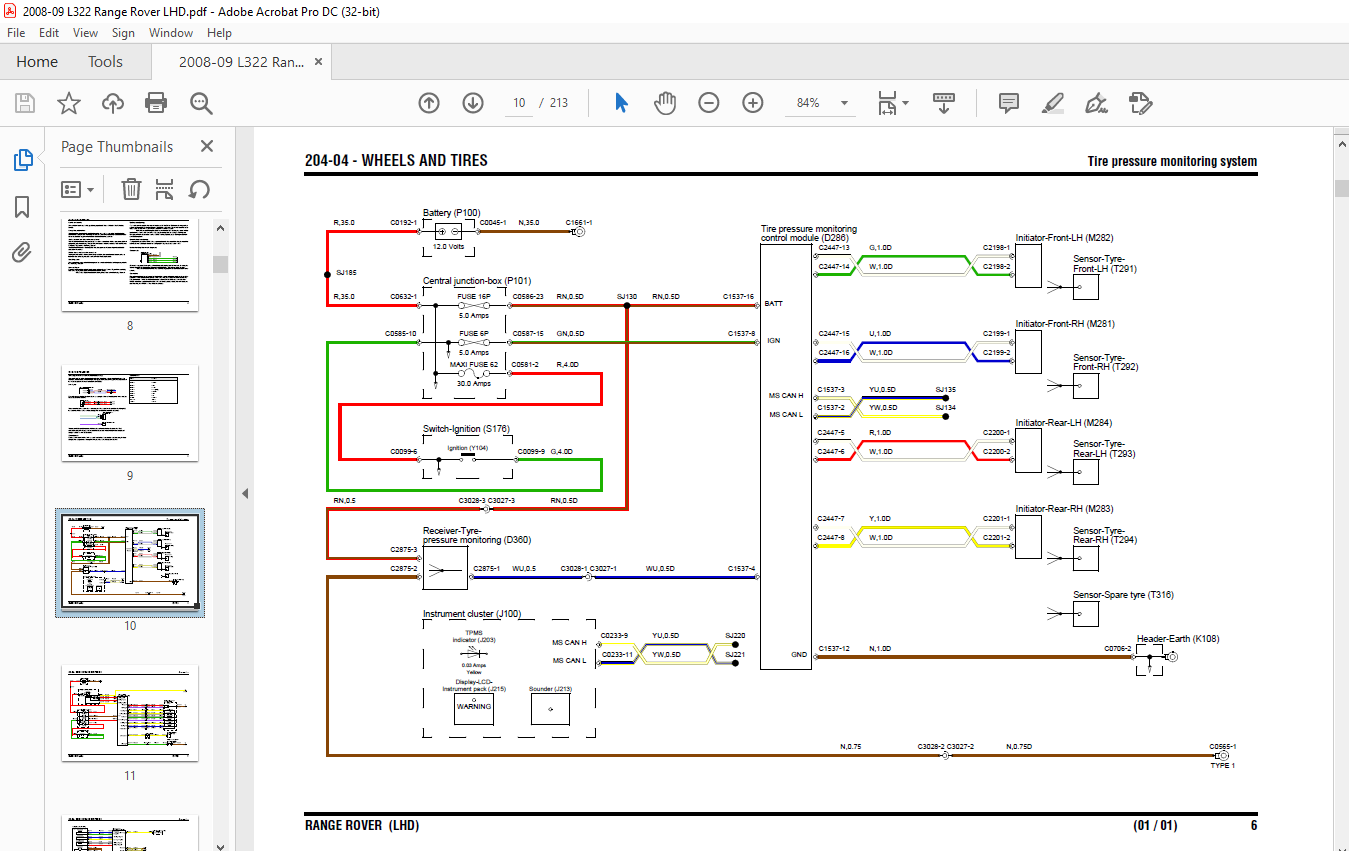Click the 'Battery (P100)' label
The width and height of the screenshot is (1349, 851).
[x=452, y=213]
